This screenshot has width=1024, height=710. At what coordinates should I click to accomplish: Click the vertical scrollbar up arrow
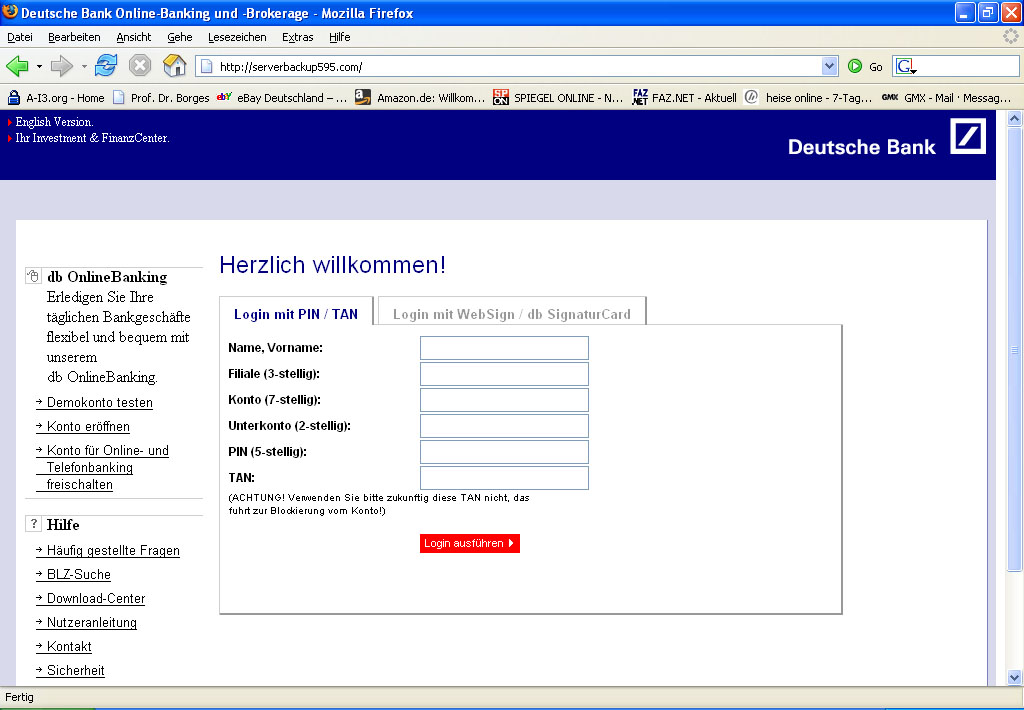click(x=1014, y=118)
